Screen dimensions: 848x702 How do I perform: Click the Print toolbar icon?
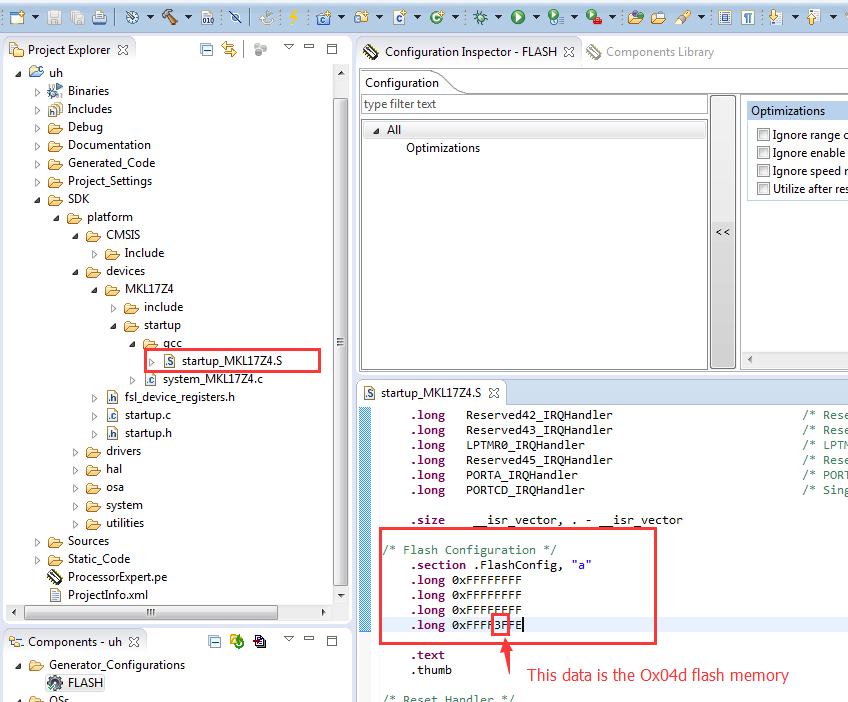pos(99,17)
